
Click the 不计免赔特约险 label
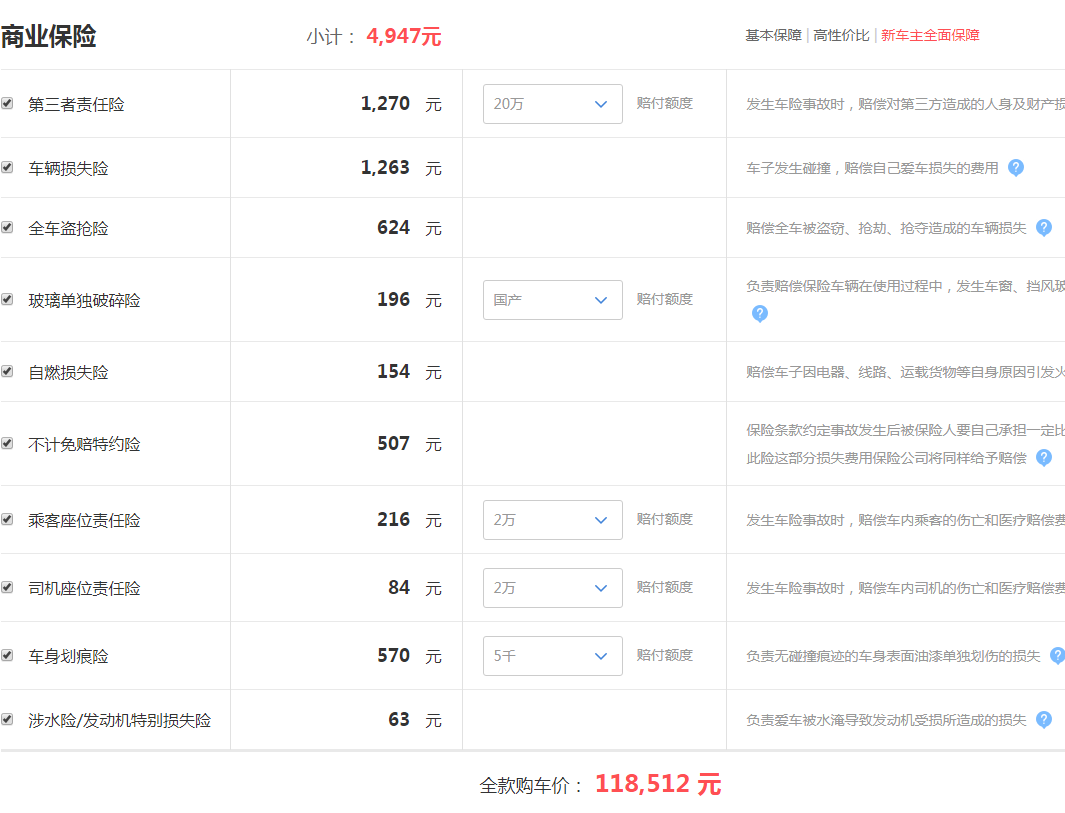tap(84, 444)
